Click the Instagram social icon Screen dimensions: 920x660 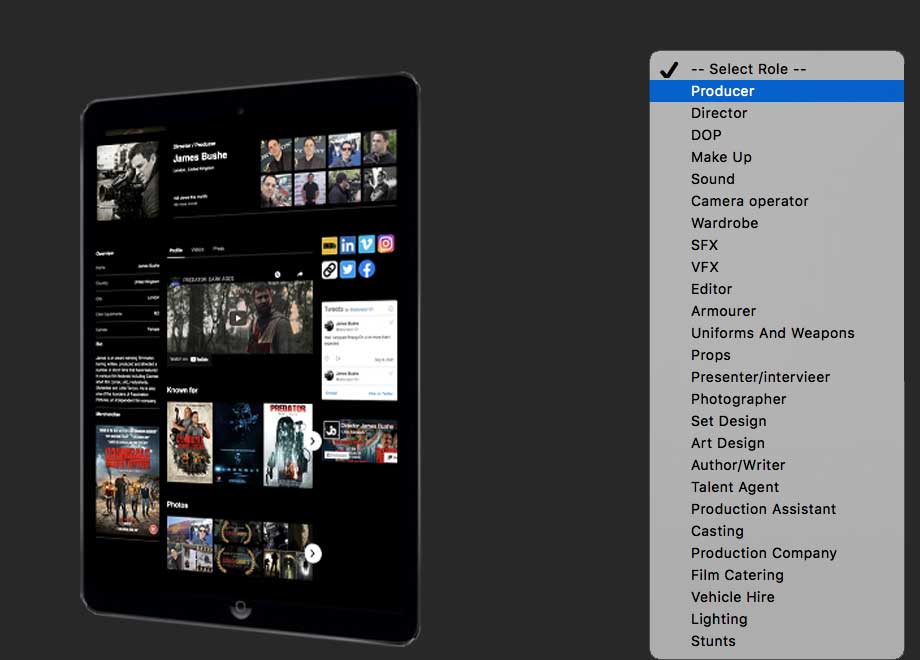point(386,243)
